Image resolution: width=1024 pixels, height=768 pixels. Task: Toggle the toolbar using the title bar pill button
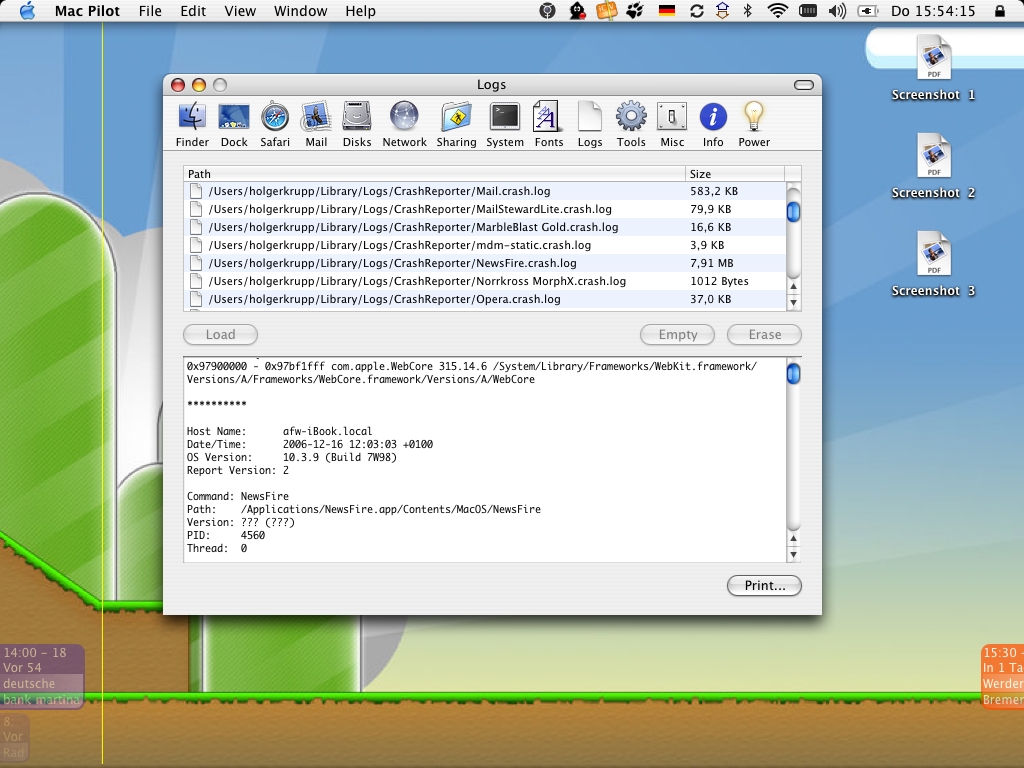pos(803,85)
